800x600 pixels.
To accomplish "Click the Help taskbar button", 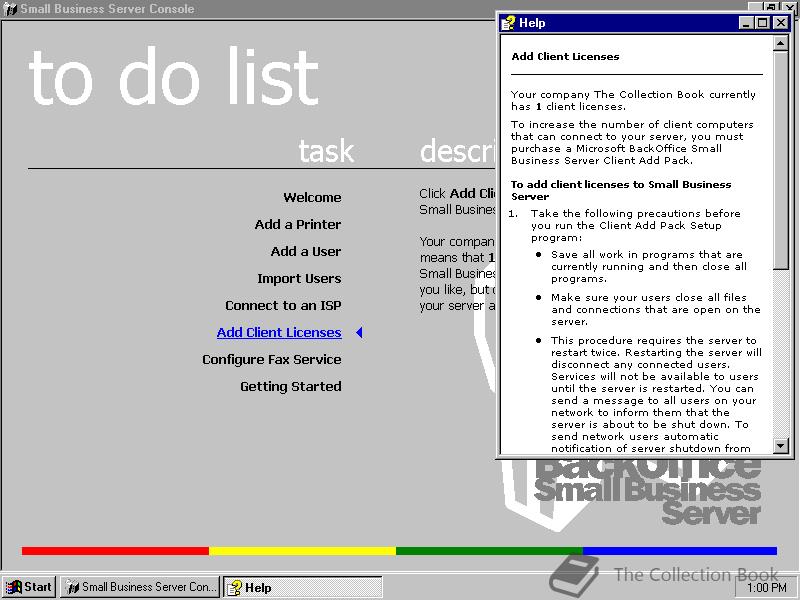I will click(303, 587).
